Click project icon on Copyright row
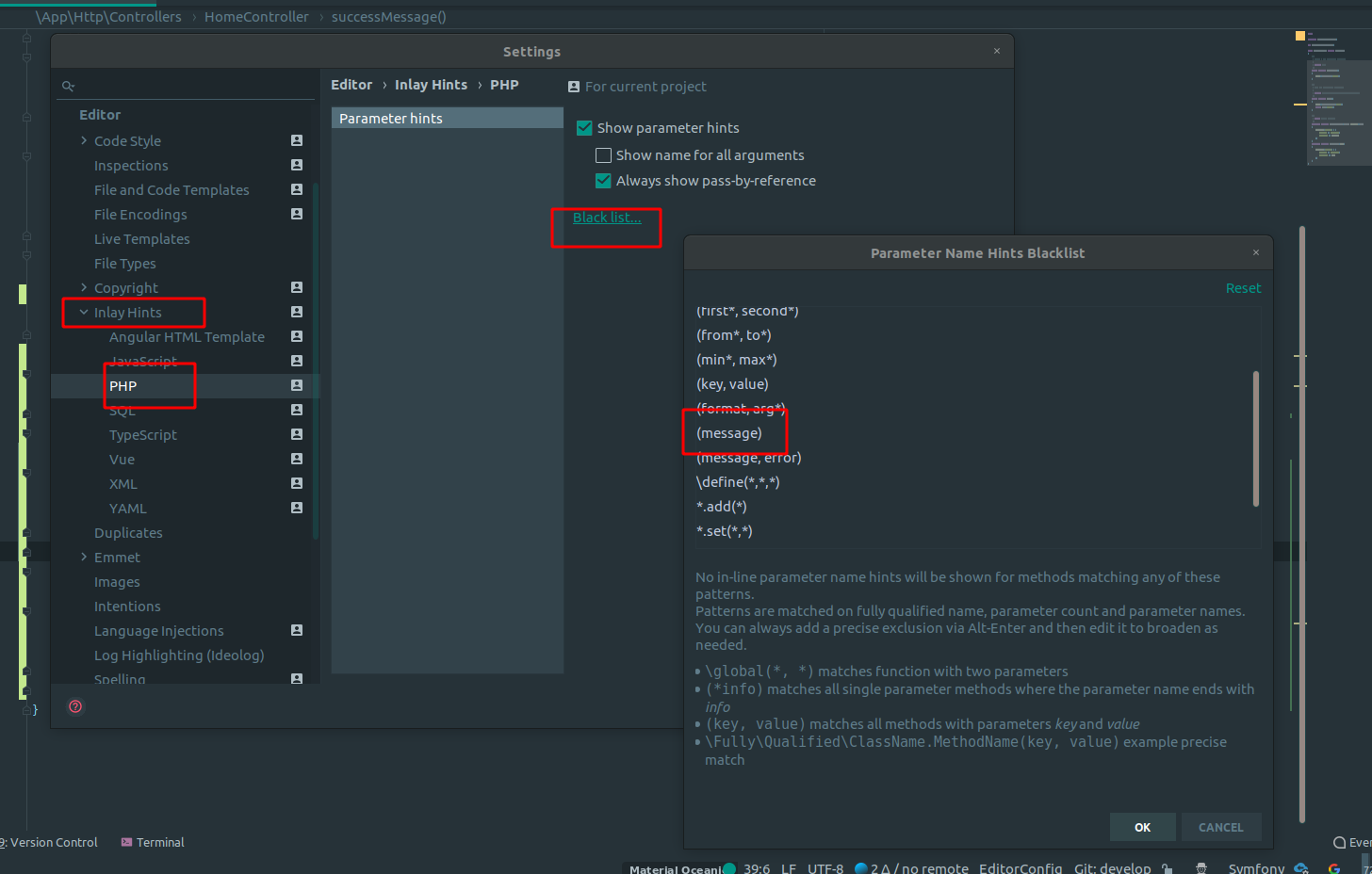 (297, 287)
